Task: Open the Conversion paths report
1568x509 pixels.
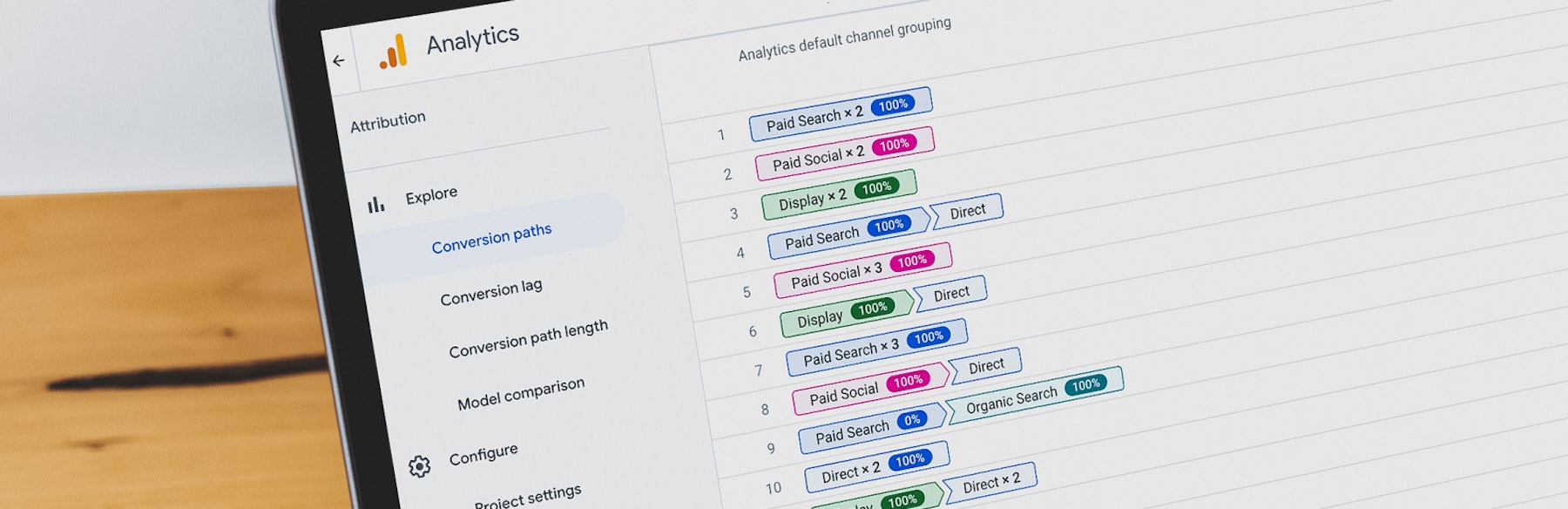Action: [491, 238]
